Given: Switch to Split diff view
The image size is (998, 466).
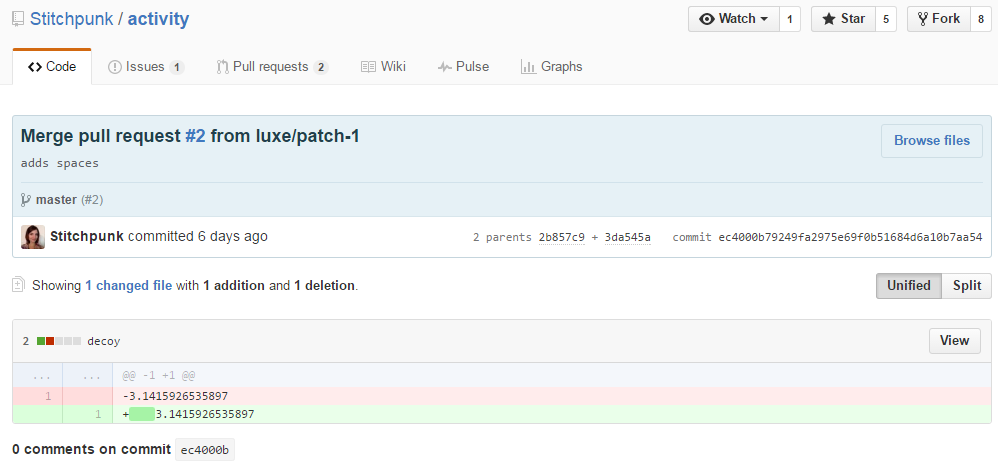Looking at the screenshot, I should [966, 285].
